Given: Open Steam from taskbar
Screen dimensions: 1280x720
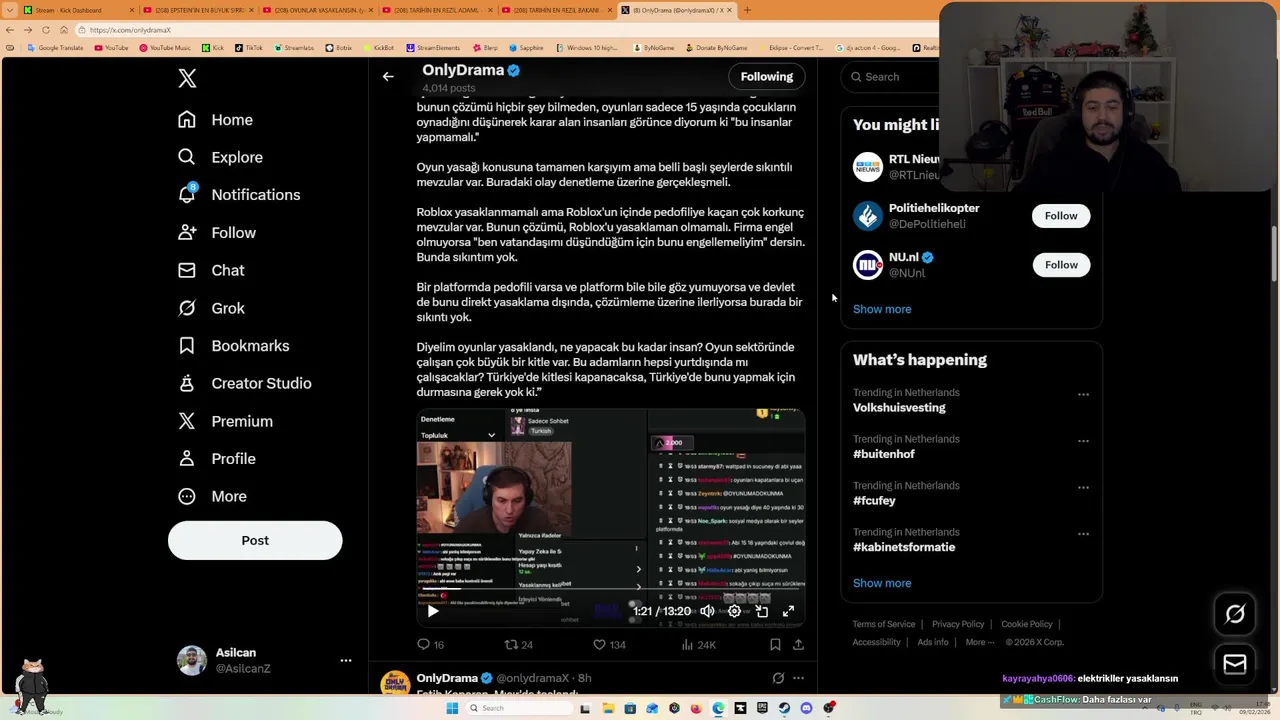Looking at the screenshot, I should [784, 708].
